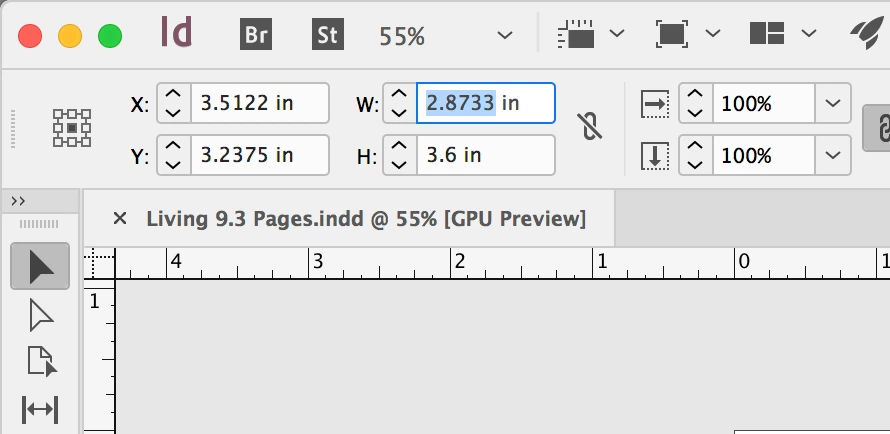
Task: Open the Scale X percentage dropdown
Action: [x=833, y=103]
